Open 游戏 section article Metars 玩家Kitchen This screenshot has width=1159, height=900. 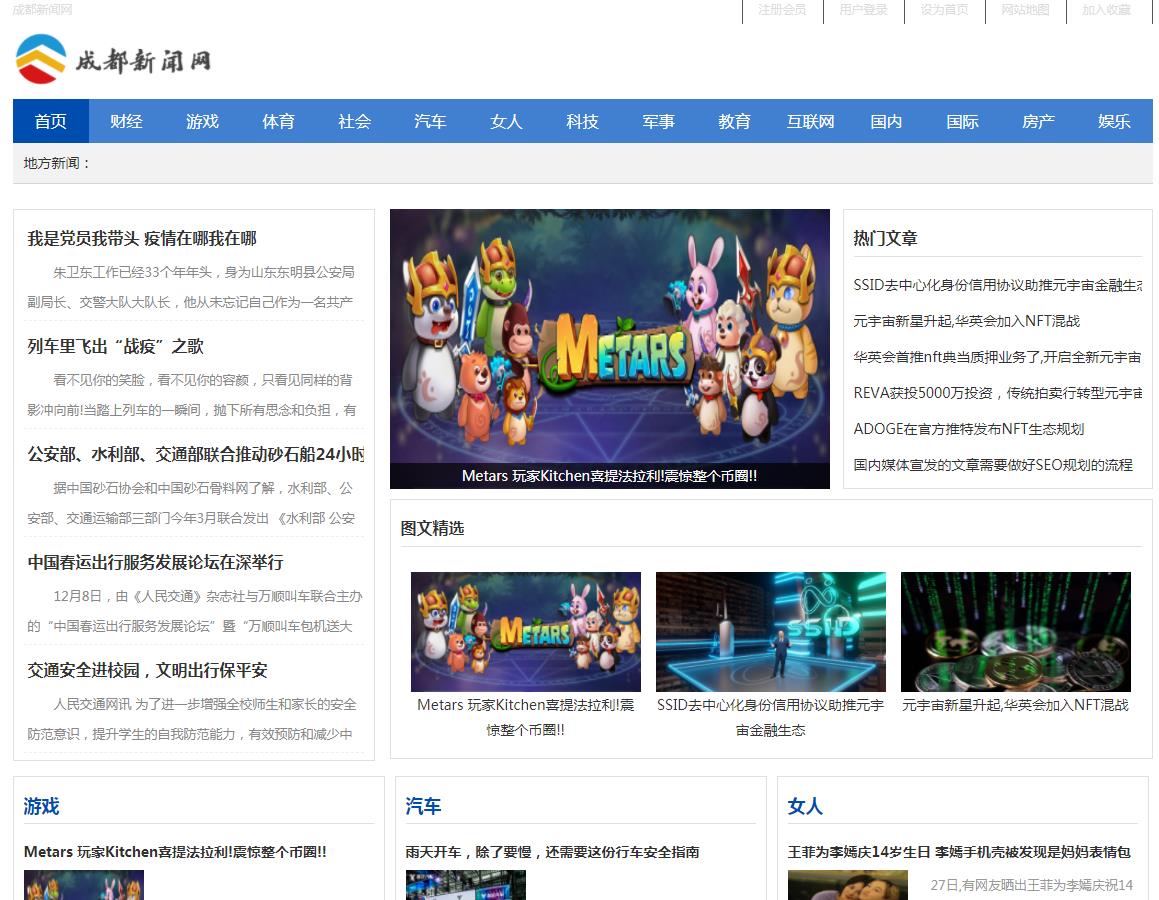175,852
